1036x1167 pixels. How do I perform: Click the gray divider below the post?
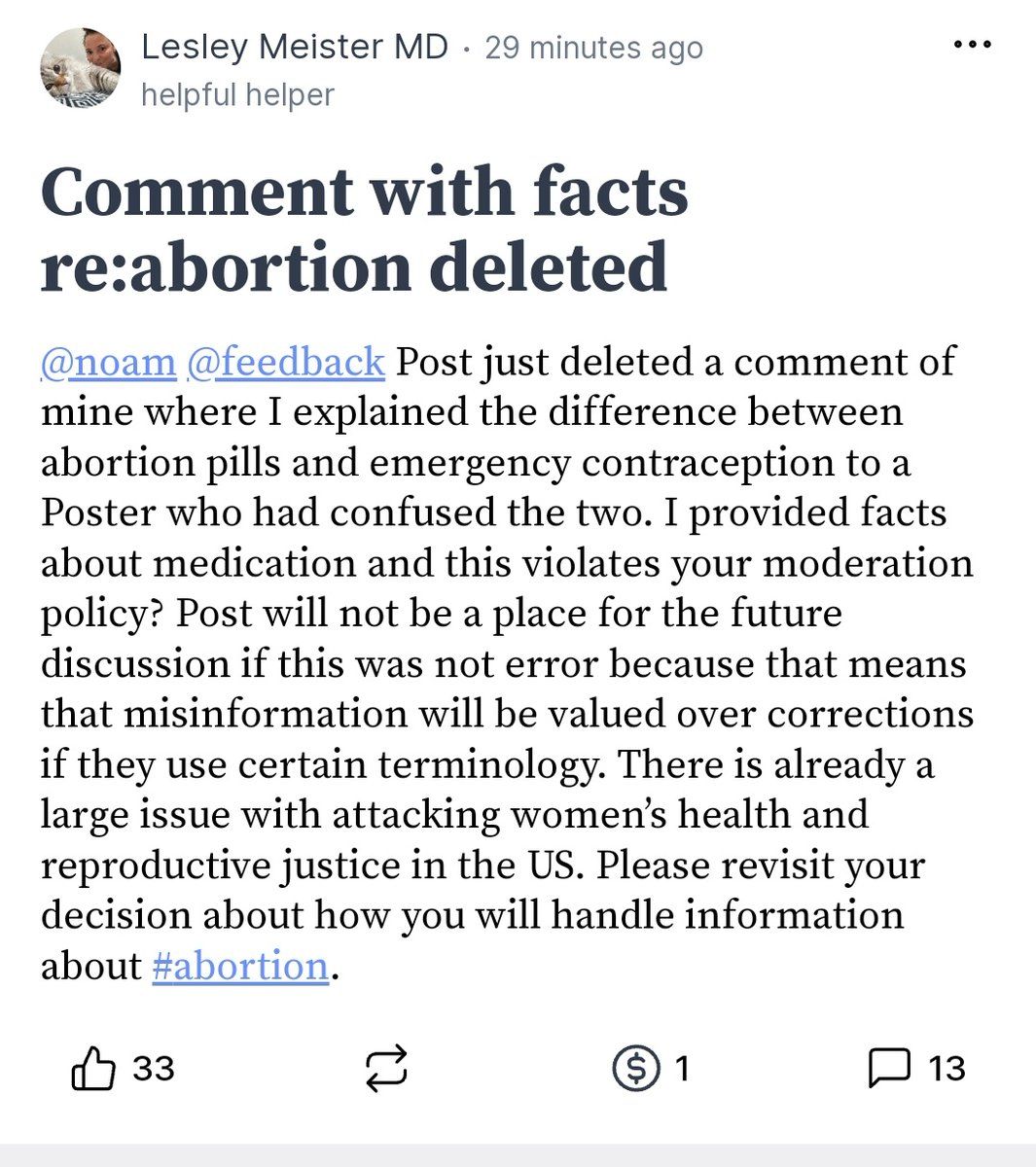click(x=518, y=1155)
